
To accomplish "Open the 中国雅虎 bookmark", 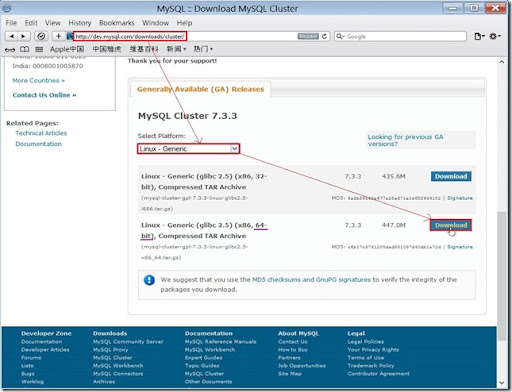I will click(107, 49).
